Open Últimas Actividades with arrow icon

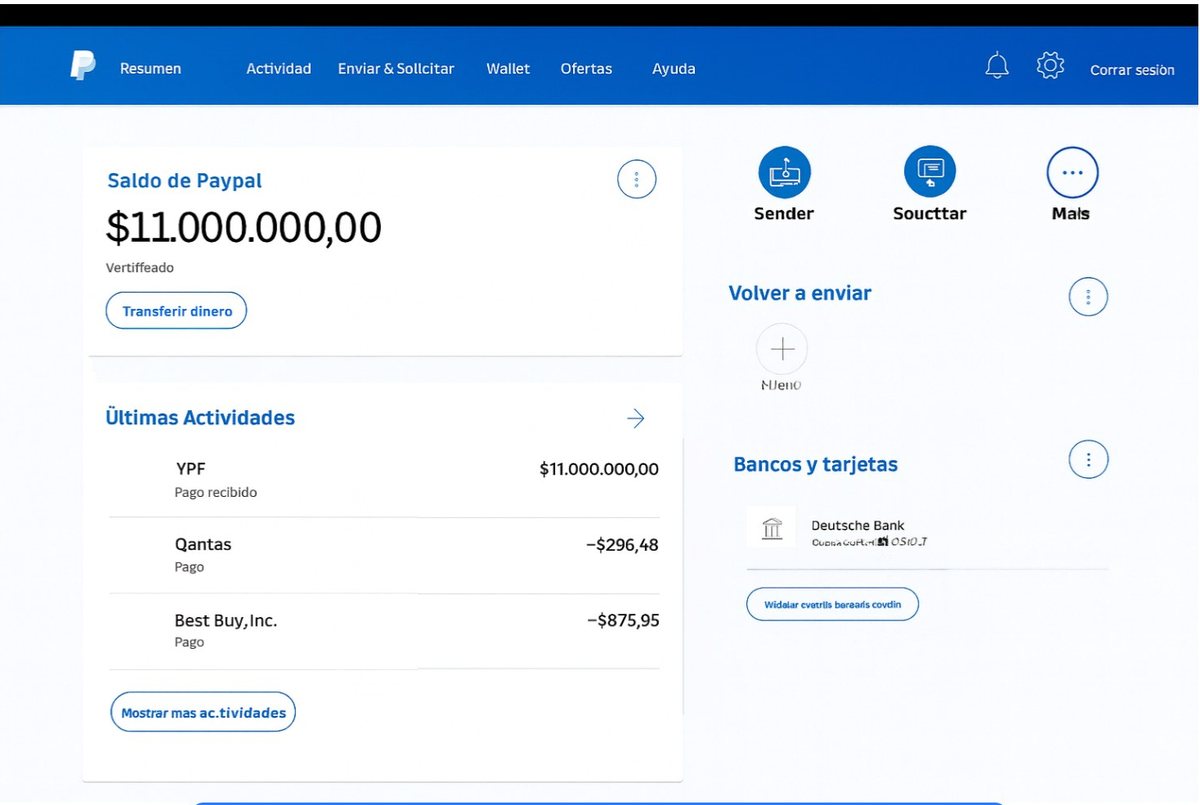pos(636,419)
